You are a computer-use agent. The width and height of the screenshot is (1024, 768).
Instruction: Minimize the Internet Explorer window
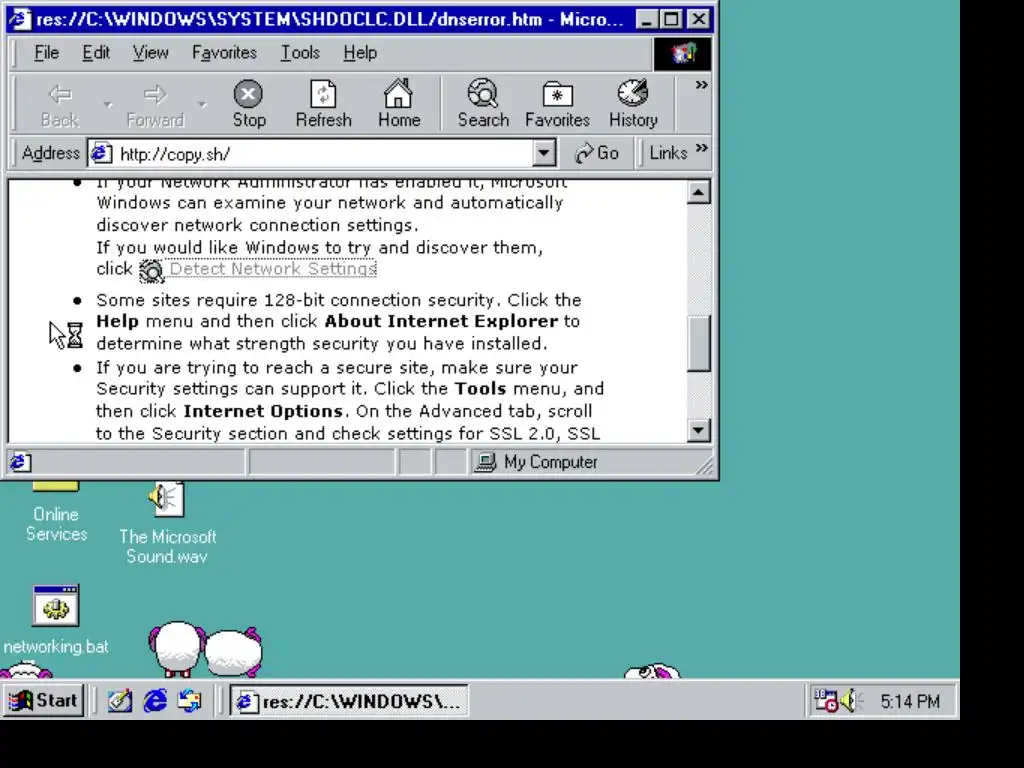pyautogui.click(x=647, y=20)
